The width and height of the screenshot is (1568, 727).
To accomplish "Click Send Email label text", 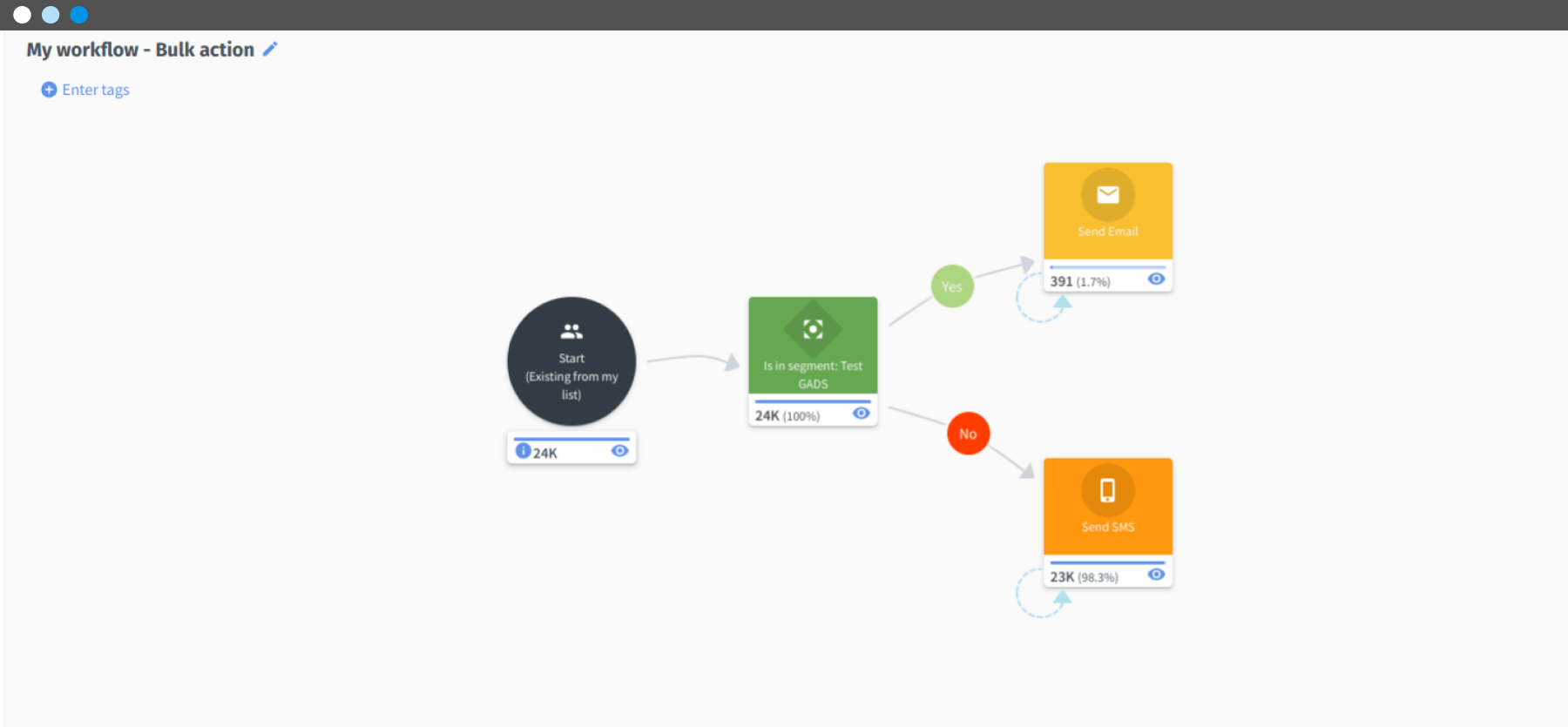I will [1108, 232].
